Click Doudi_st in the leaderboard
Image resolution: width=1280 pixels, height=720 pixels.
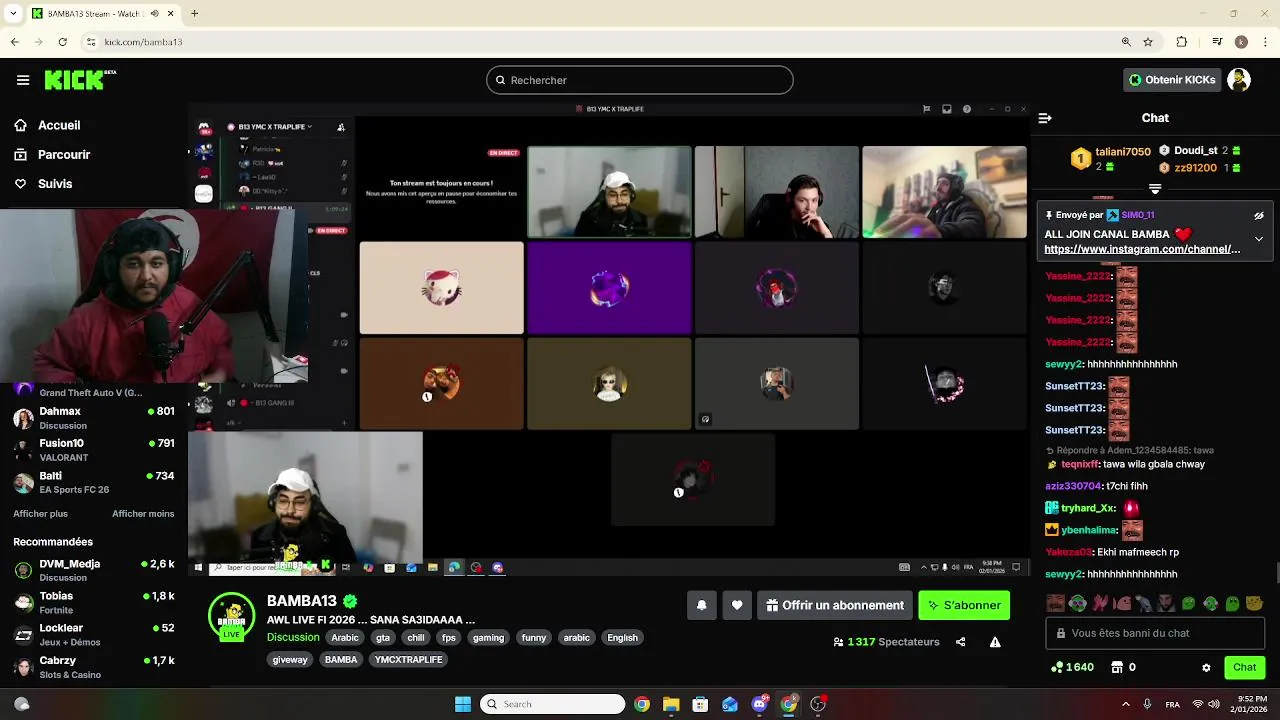click(1196, 150)
